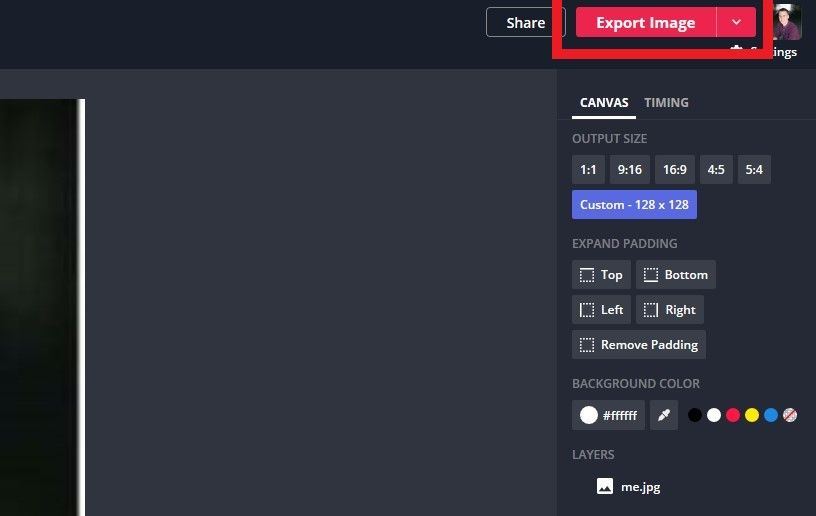Select the me.jpg layer image icon
This screenshot has height=516, width=816.
(604, 487)
